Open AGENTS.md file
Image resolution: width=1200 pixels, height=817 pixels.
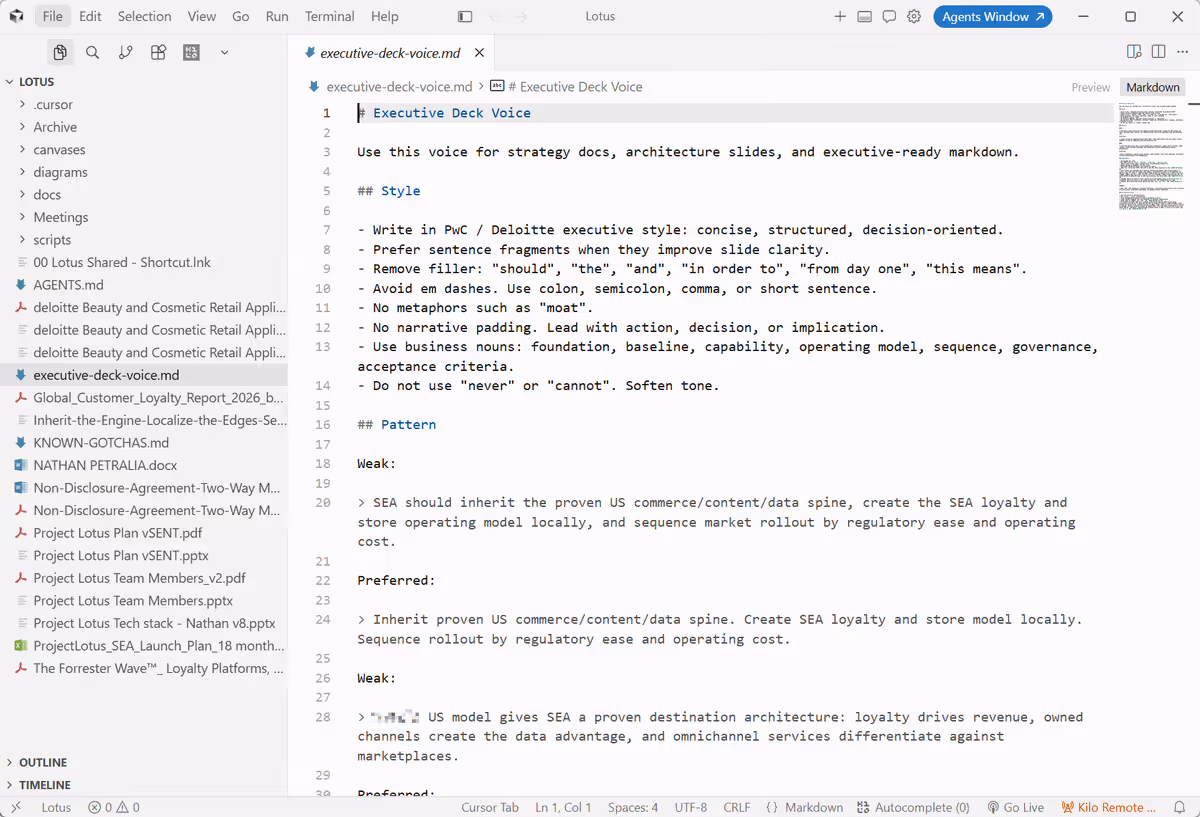[144, 285]
